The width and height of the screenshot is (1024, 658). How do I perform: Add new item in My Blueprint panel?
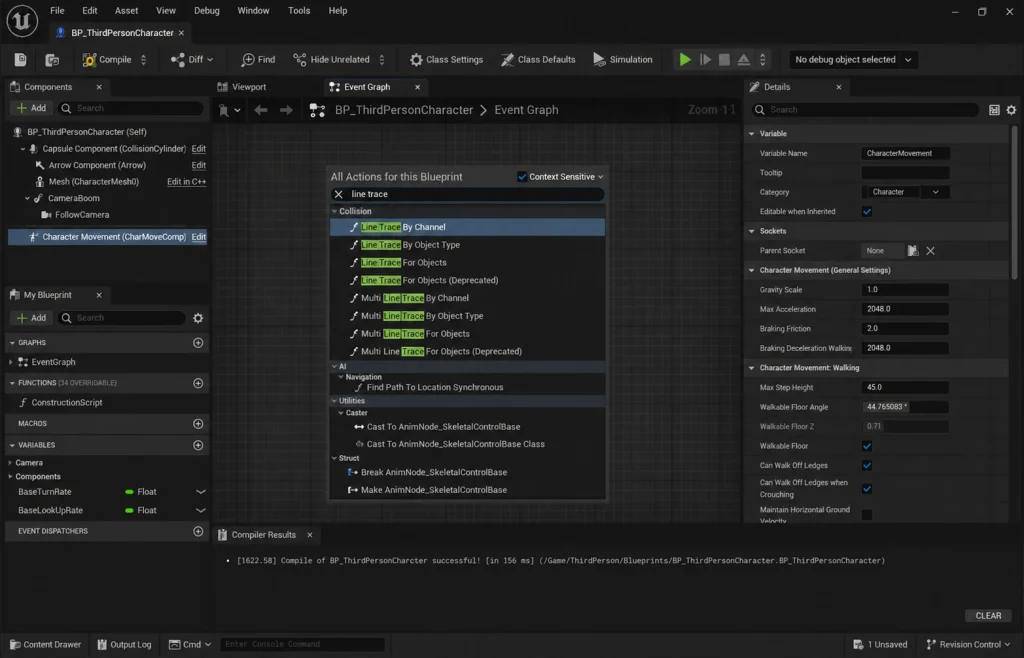31,318
